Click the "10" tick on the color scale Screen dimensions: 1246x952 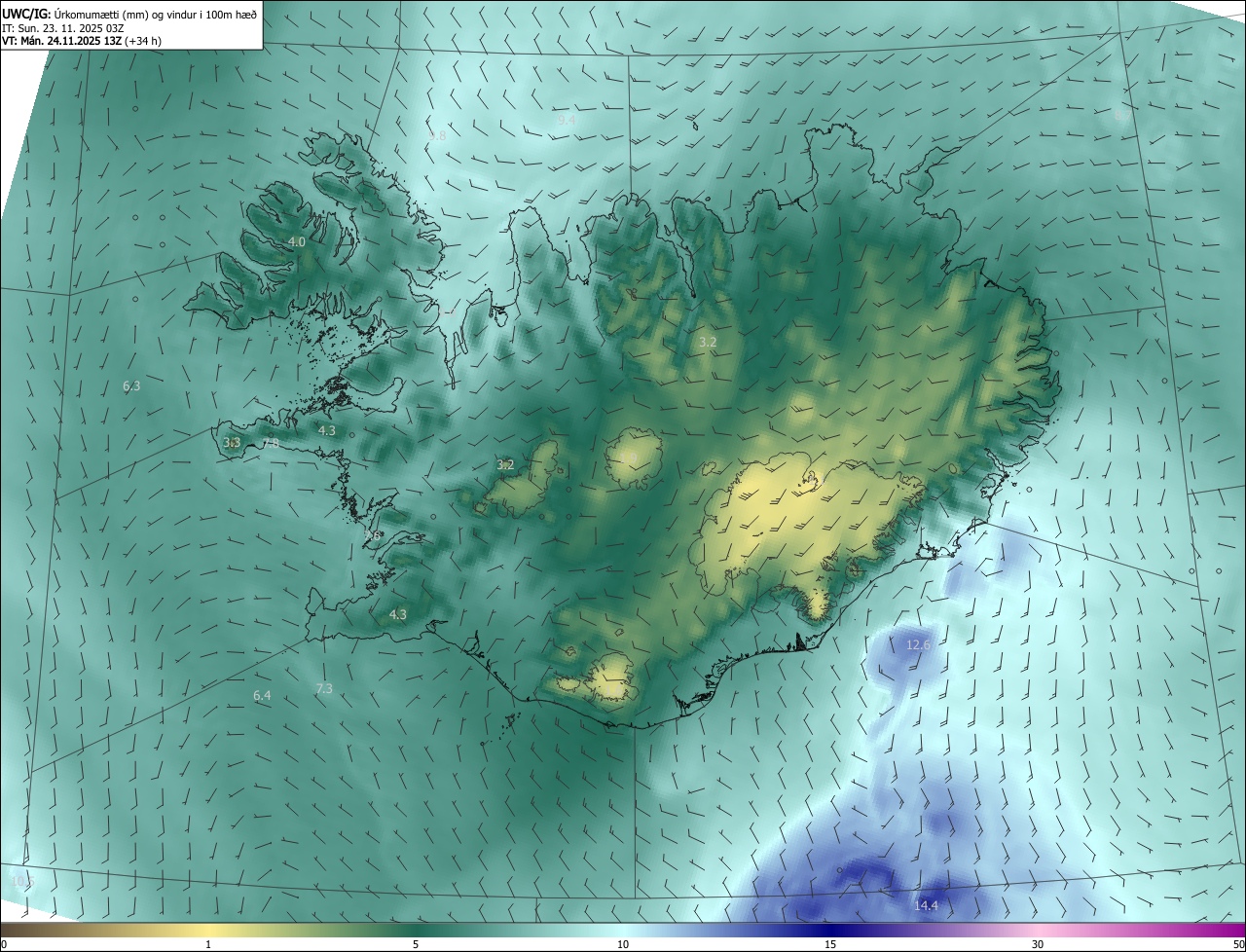pyautogui.click(x=623, y=945)
